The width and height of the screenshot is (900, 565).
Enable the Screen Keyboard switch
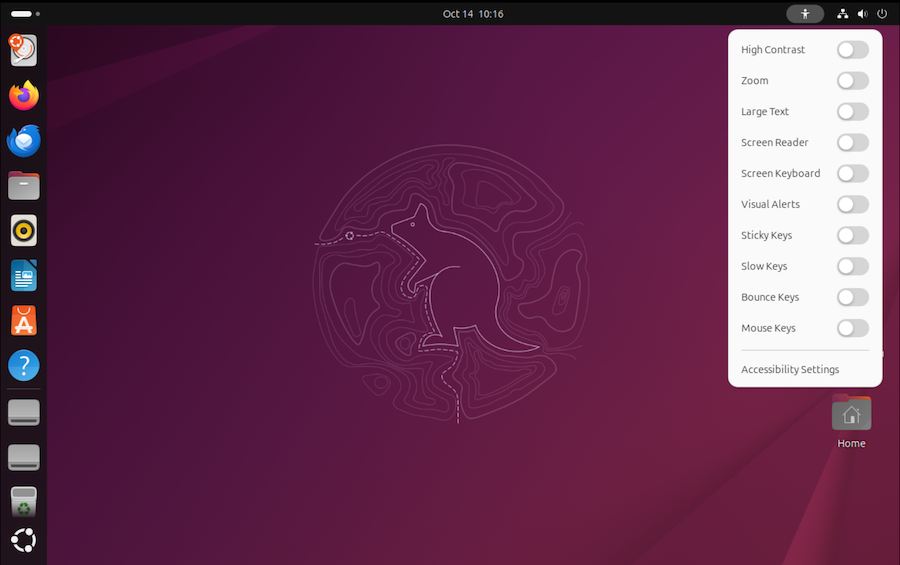coord(852,174)
